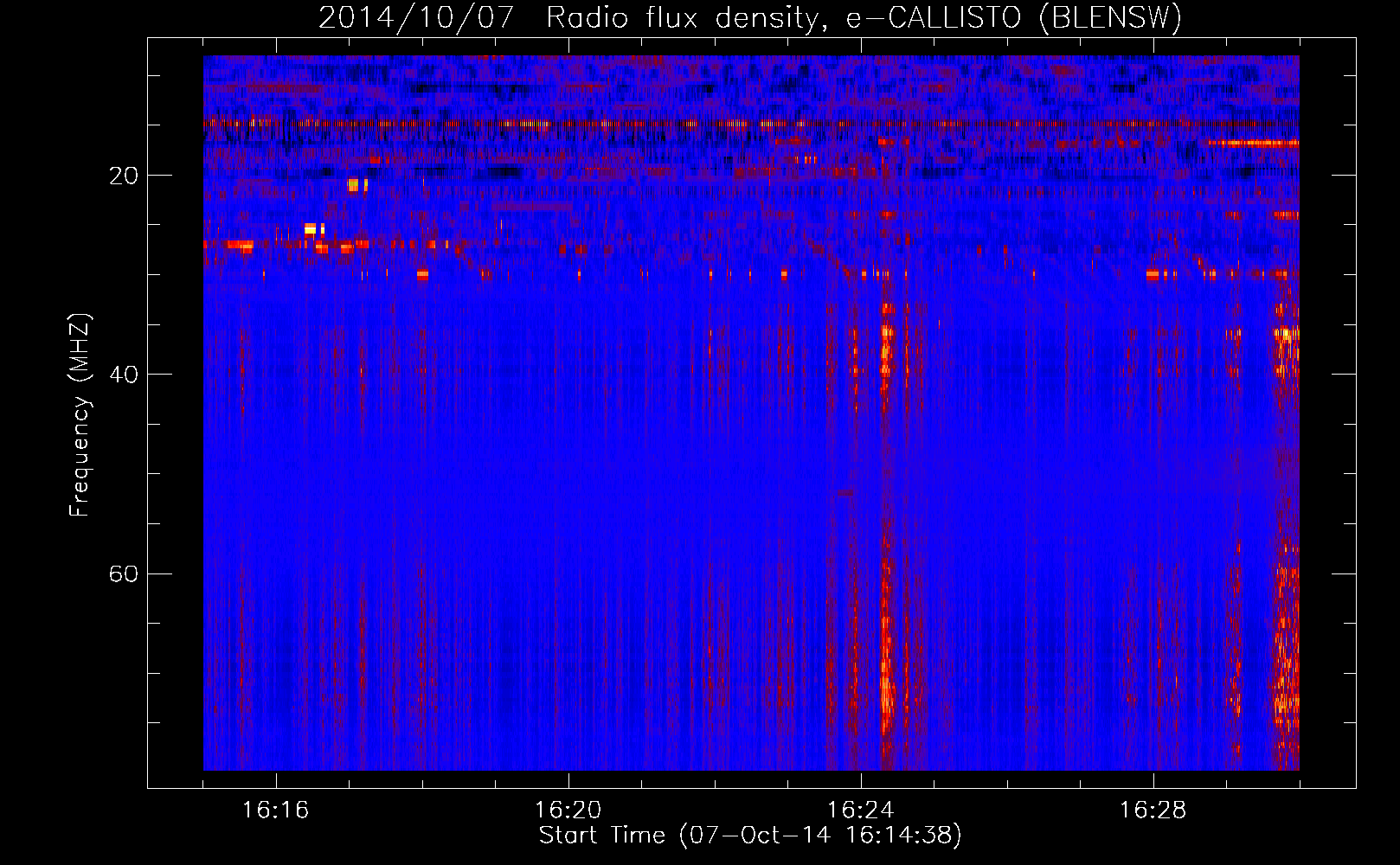The height and width of the screenshot is (865, 1400).
Task: Click the 60 frequency tick label
Action: [x=124, y=574]
